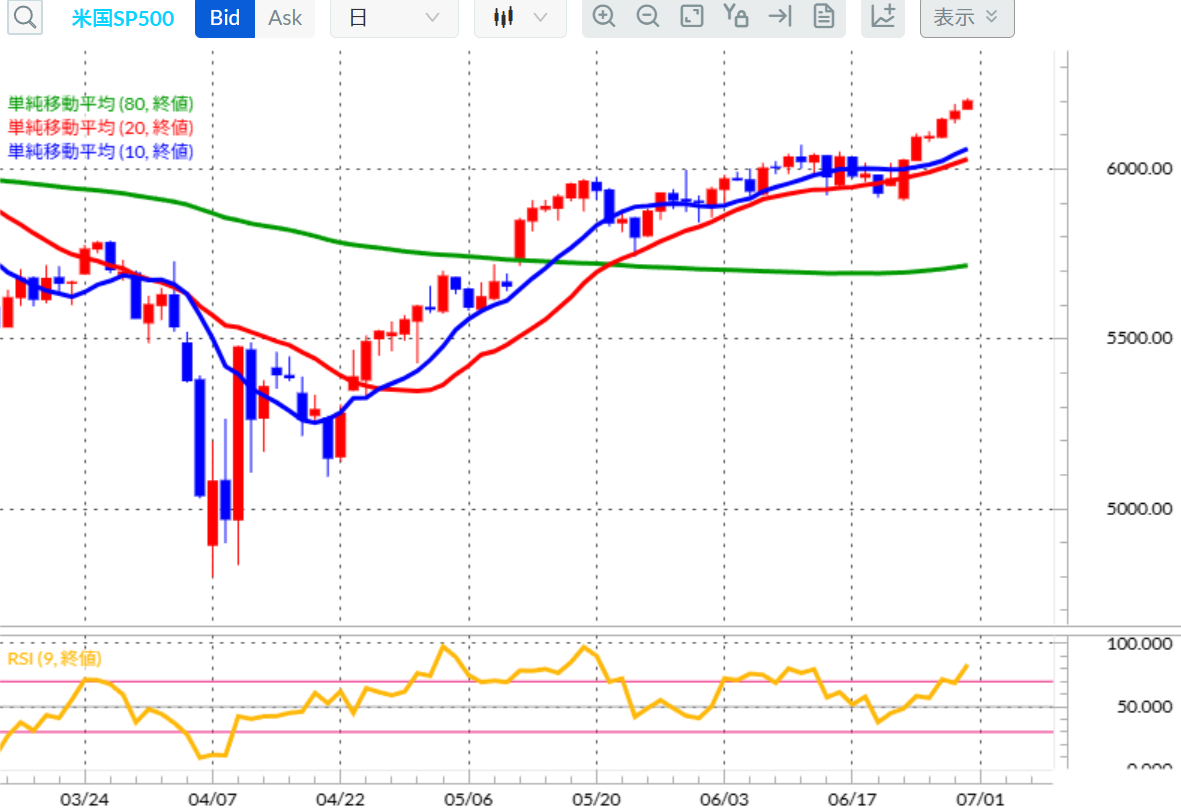The image size is (1181, 810).
Task: Click the 5000.00 price axis label
Action: 1139,509
